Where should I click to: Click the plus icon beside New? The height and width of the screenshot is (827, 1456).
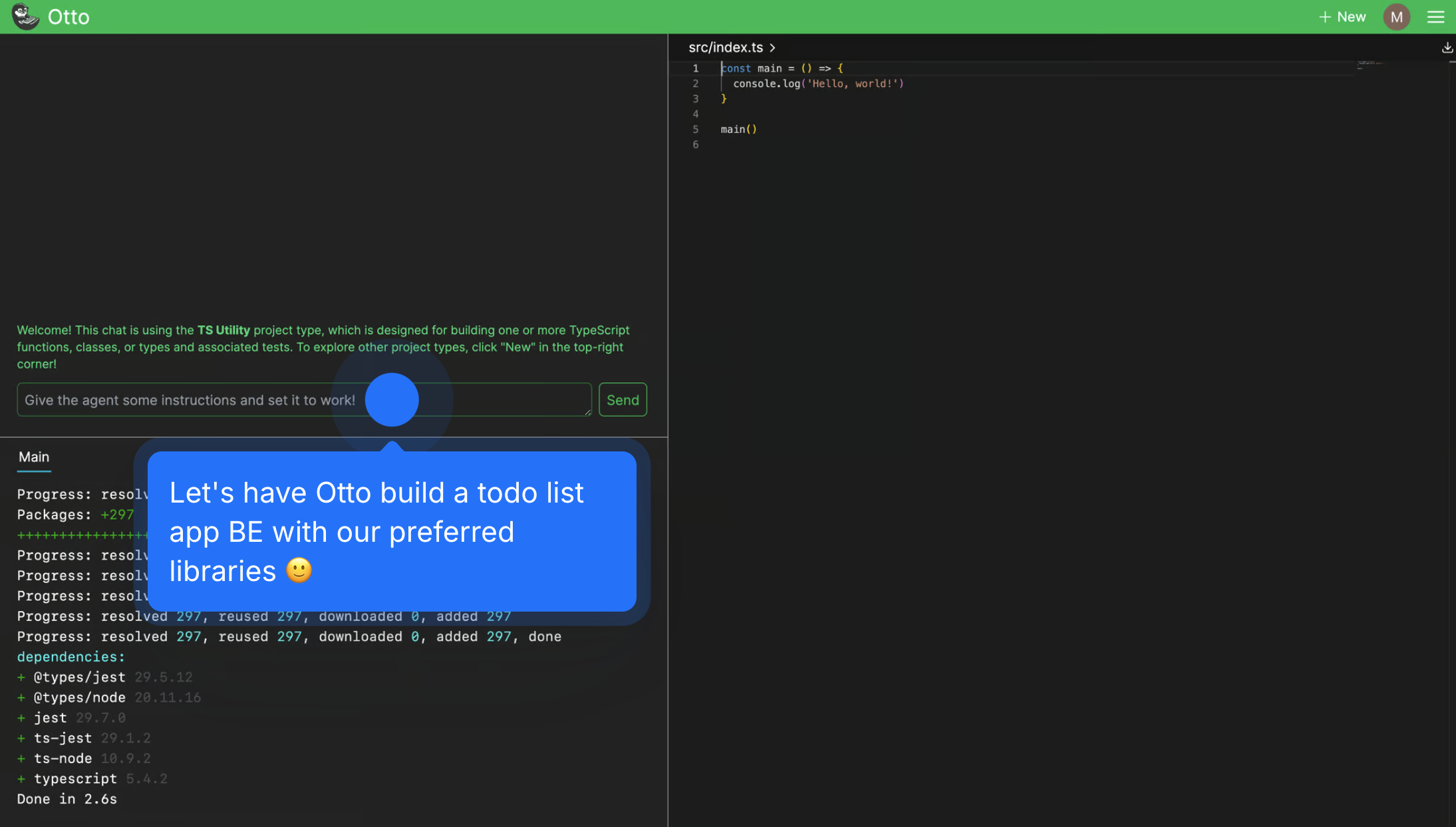[1324, 16]
